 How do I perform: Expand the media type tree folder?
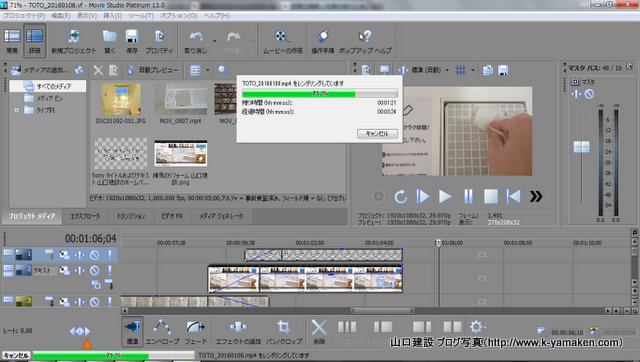(x=17, y=110)
